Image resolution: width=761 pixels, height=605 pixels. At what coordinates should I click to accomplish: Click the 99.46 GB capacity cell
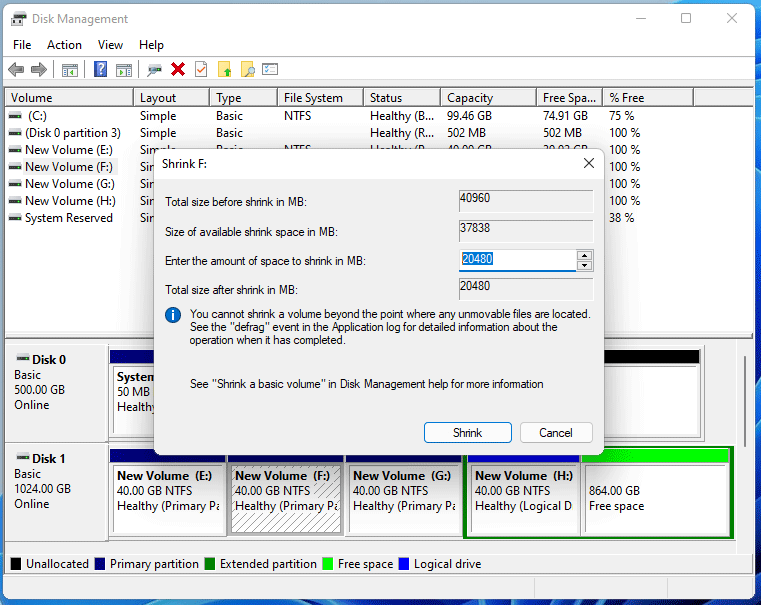tap(469, 116)
